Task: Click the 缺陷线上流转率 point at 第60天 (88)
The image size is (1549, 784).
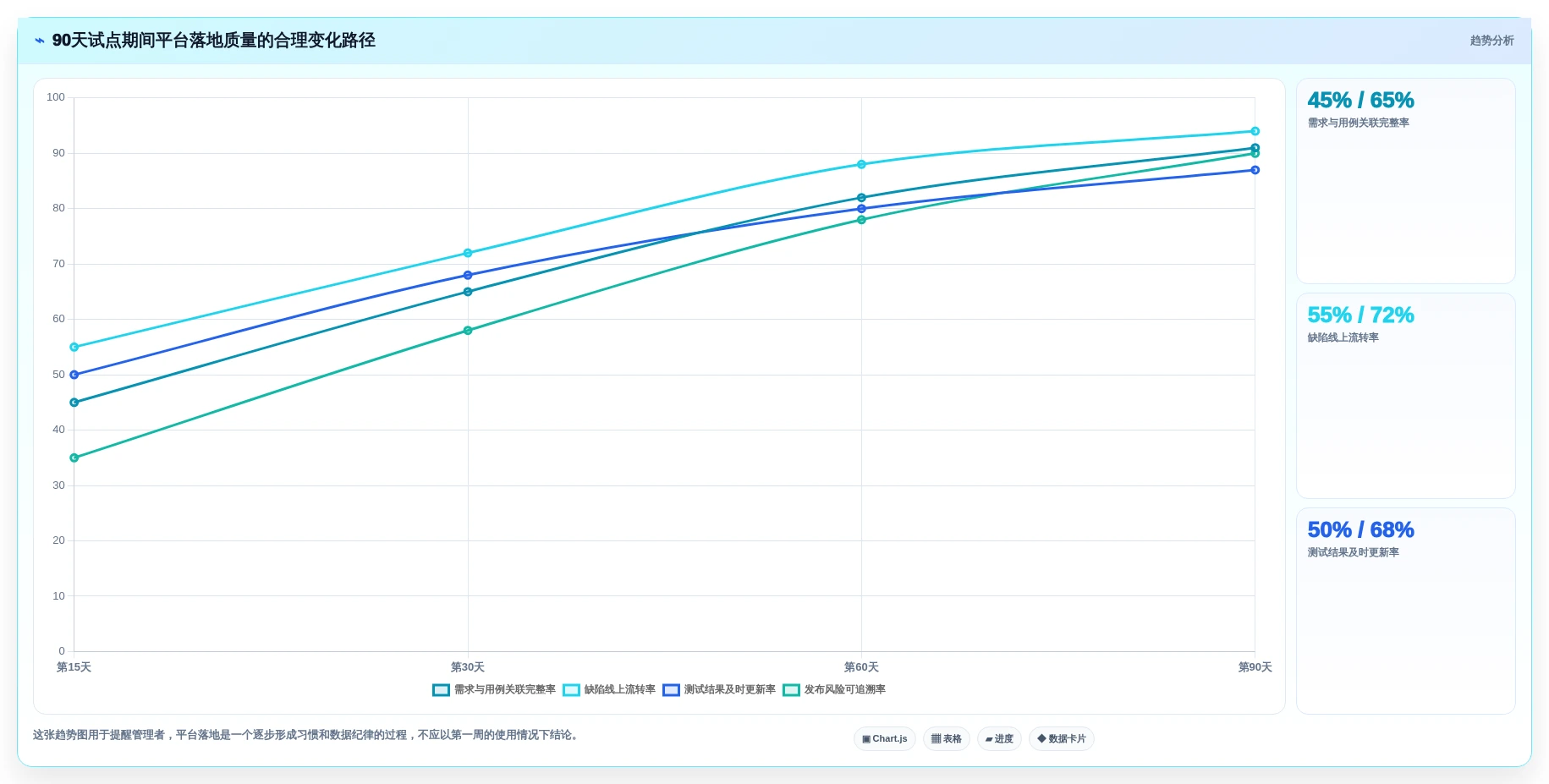Action: tap(861, 165)
